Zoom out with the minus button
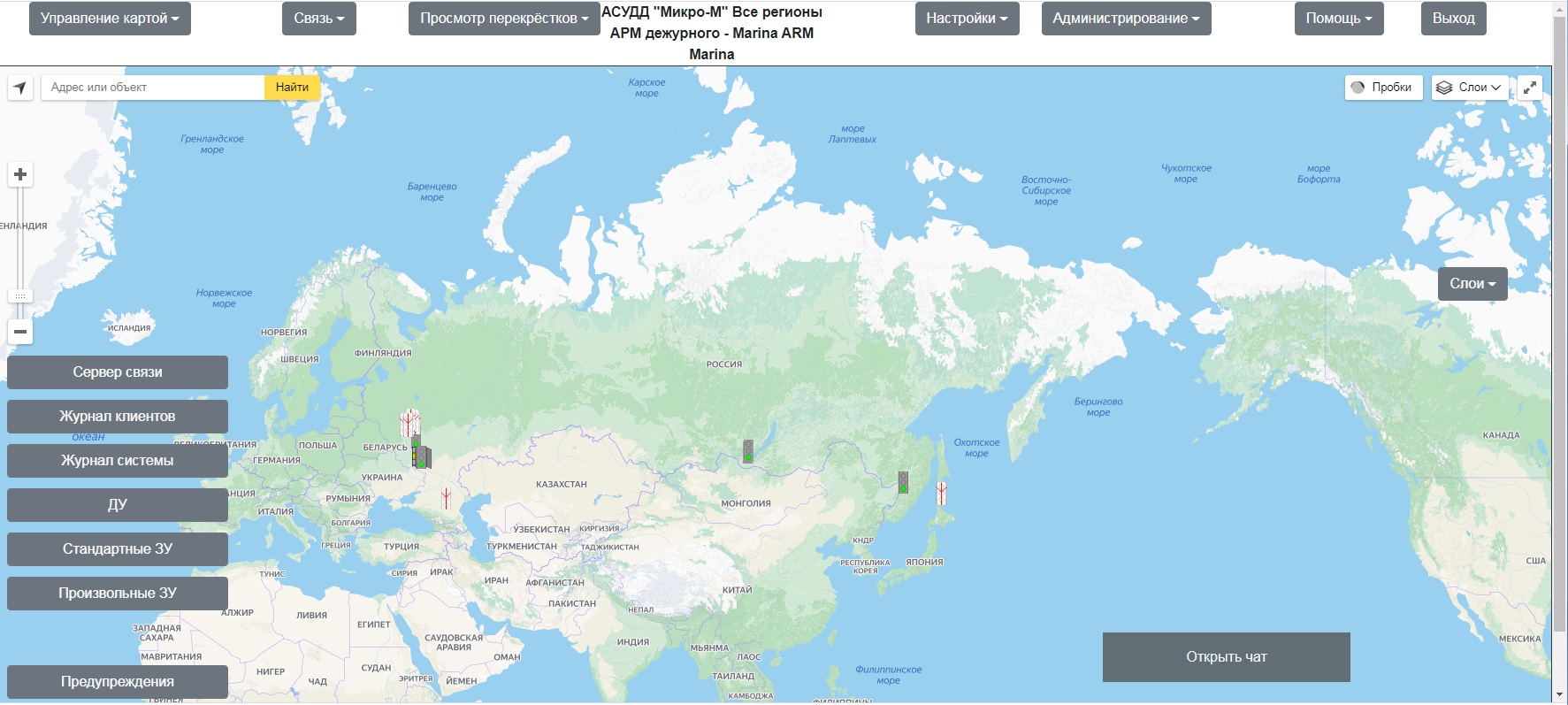Viewport: 1568px width, 705px height. coord(20,332)
